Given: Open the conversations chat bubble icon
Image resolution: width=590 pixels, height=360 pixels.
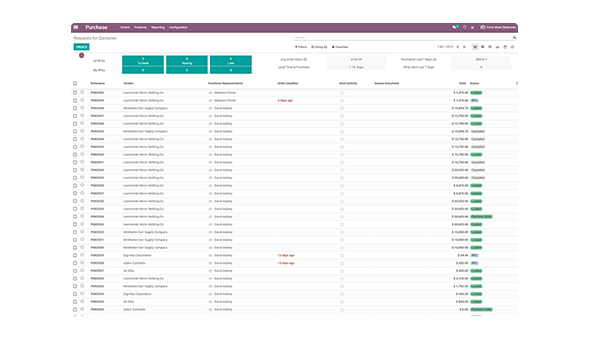Looking at the screenshot, I should (x=455, y=27).
